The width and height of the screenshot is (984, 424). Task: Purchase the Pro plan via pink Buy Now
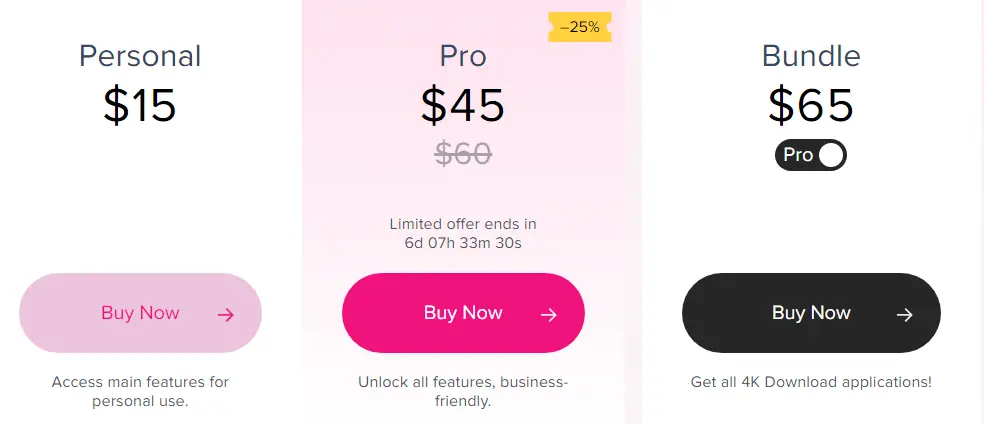[x=463, y=313]
